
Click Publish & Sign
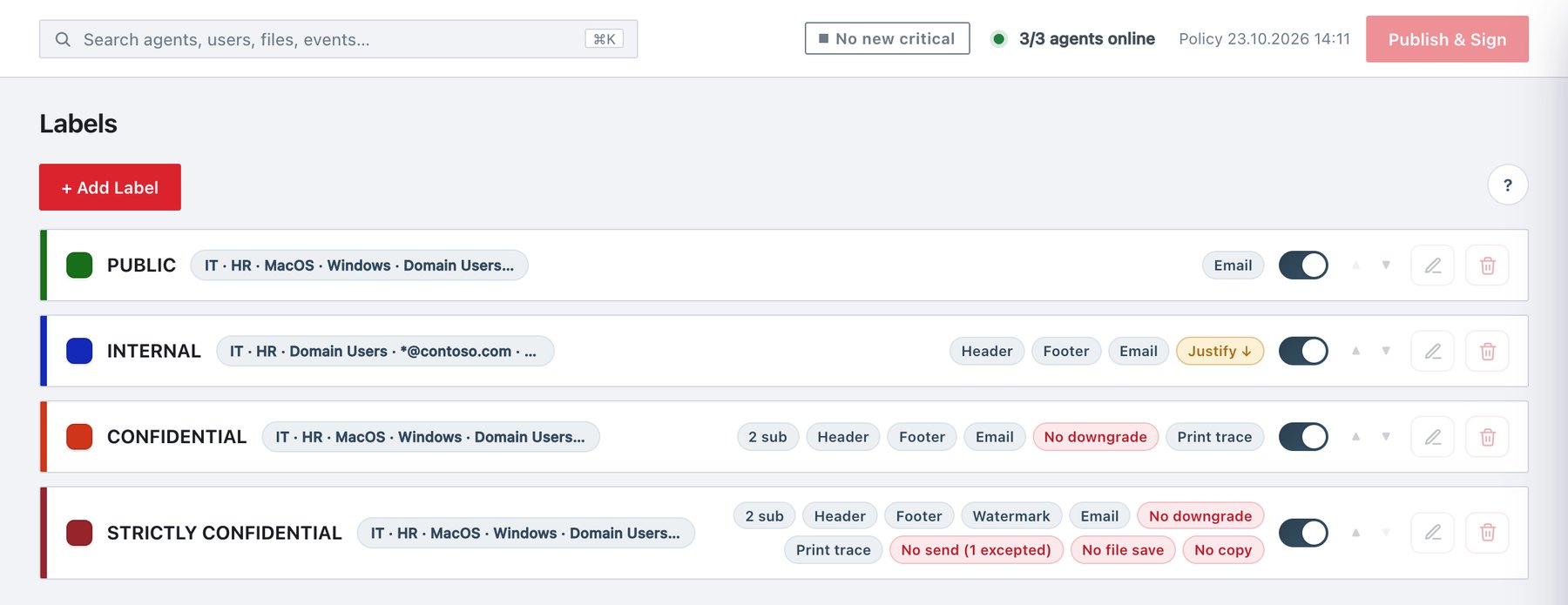(x=1447, y=39)
